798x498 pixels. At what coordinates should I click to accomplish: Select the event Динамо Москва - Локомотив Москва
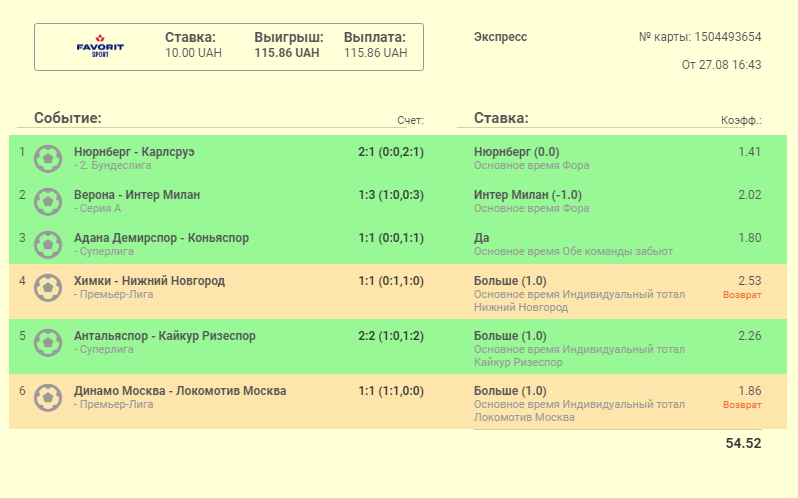click(x=180, y=391)
